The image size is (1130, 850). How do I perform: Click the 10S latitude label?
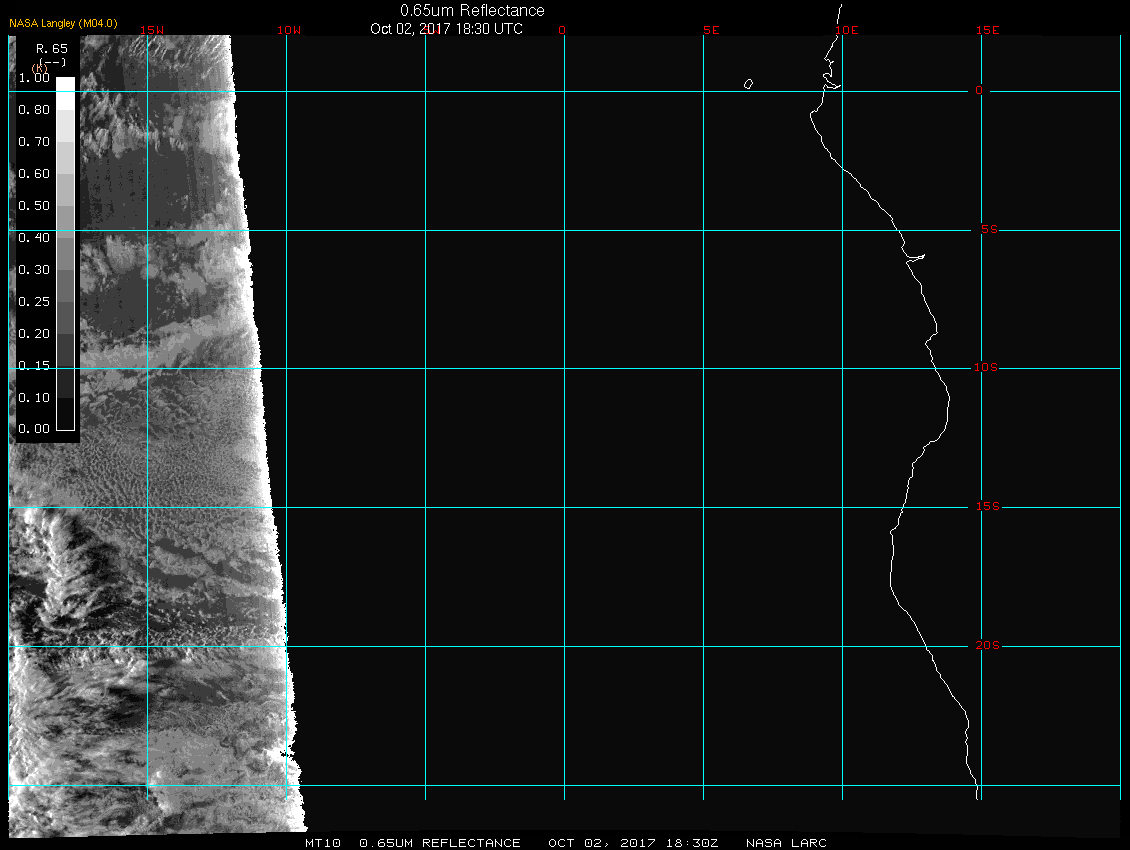[986, 368]
